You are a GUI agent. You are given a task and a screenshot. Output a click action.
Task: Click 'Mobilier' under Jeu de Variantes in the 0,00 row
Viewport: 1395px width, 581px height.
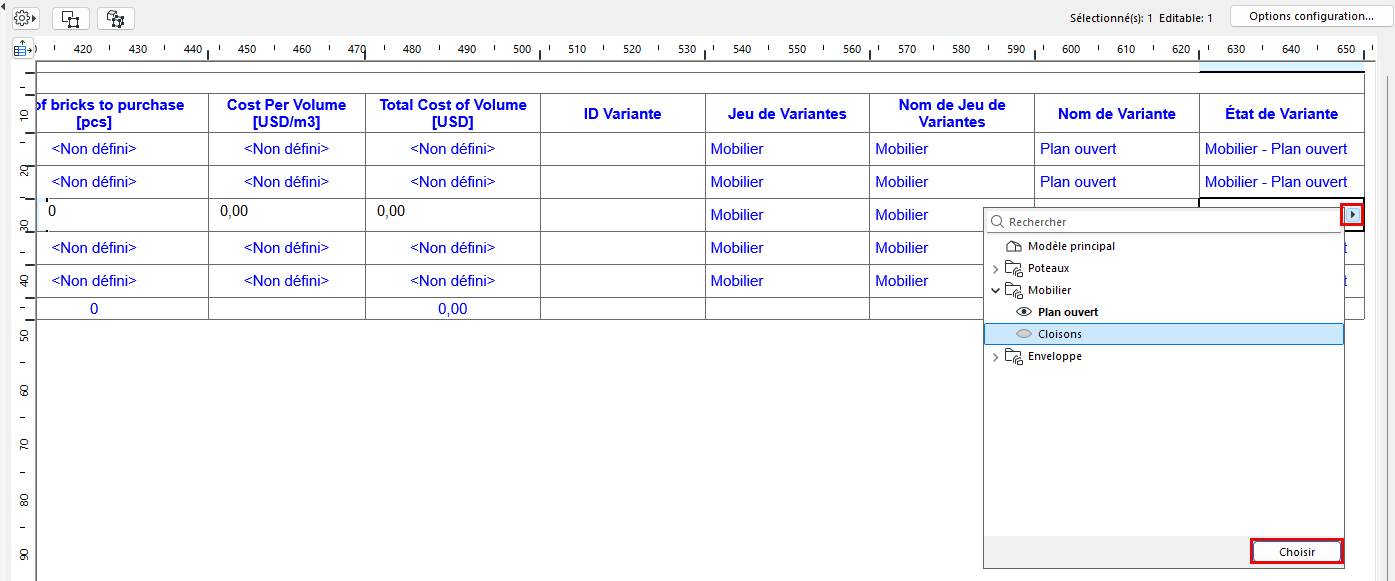[737, 215]
